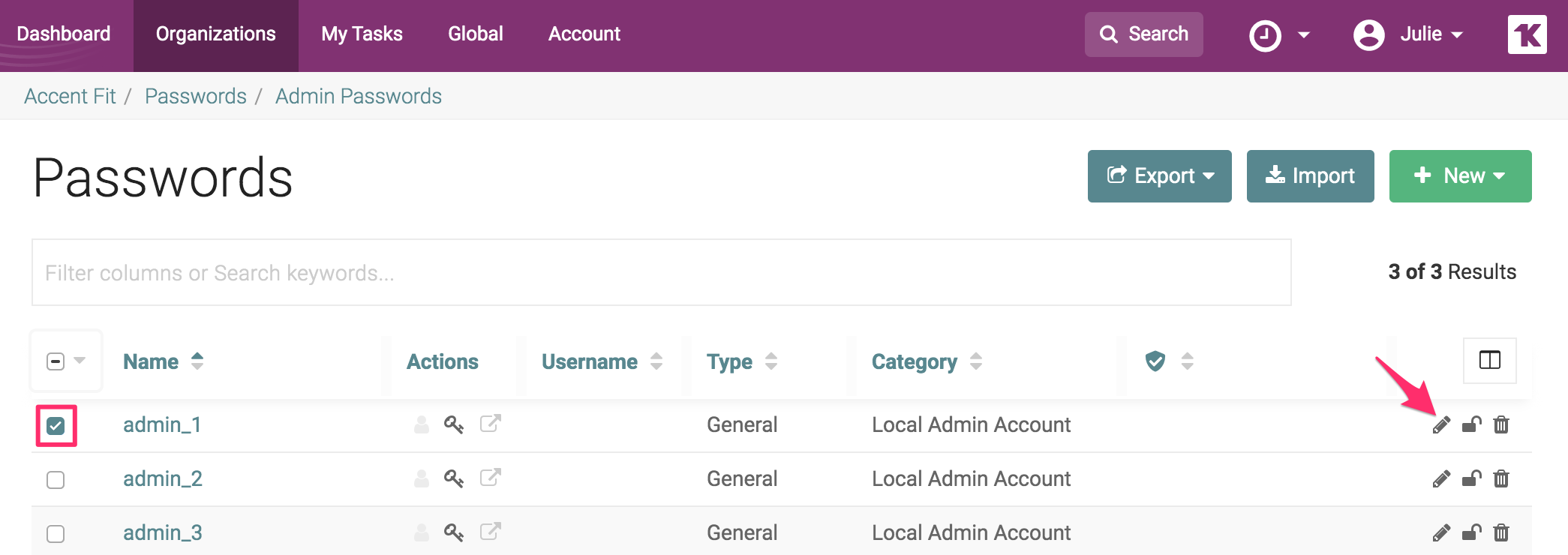Image resolution: width=1568 pixels, height=555 pixels.
Task: Delete admin_3 with the trash icon
Action: pos(1501,532)
